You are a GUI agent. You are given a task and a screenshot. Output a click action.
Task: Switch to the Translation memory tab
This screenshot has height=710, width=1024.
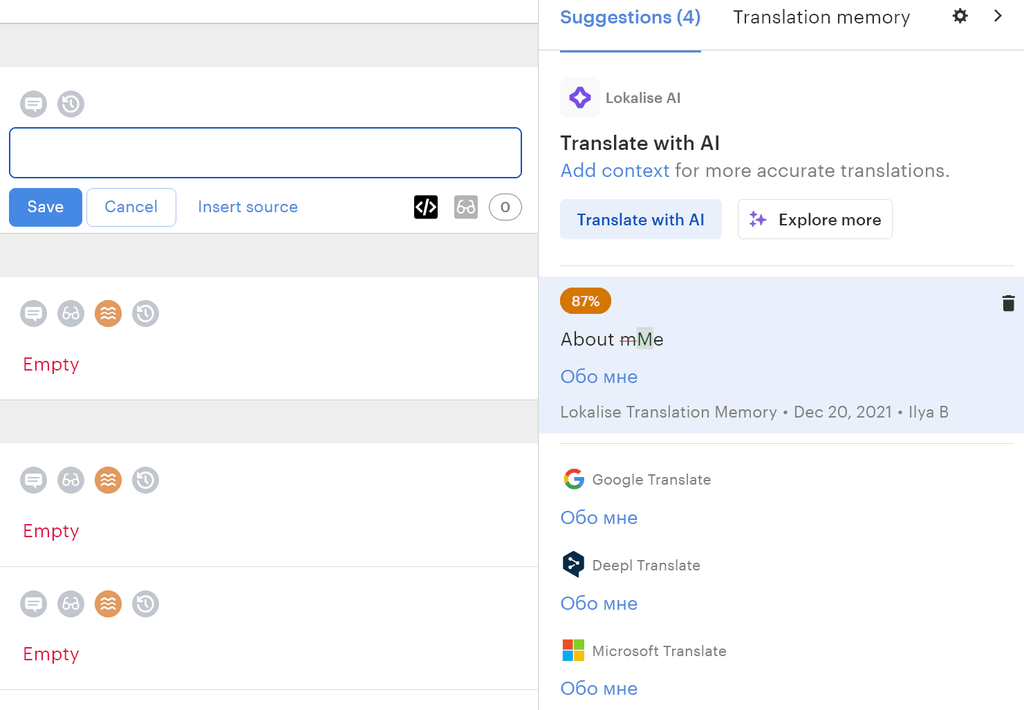[x=821, y=17]
